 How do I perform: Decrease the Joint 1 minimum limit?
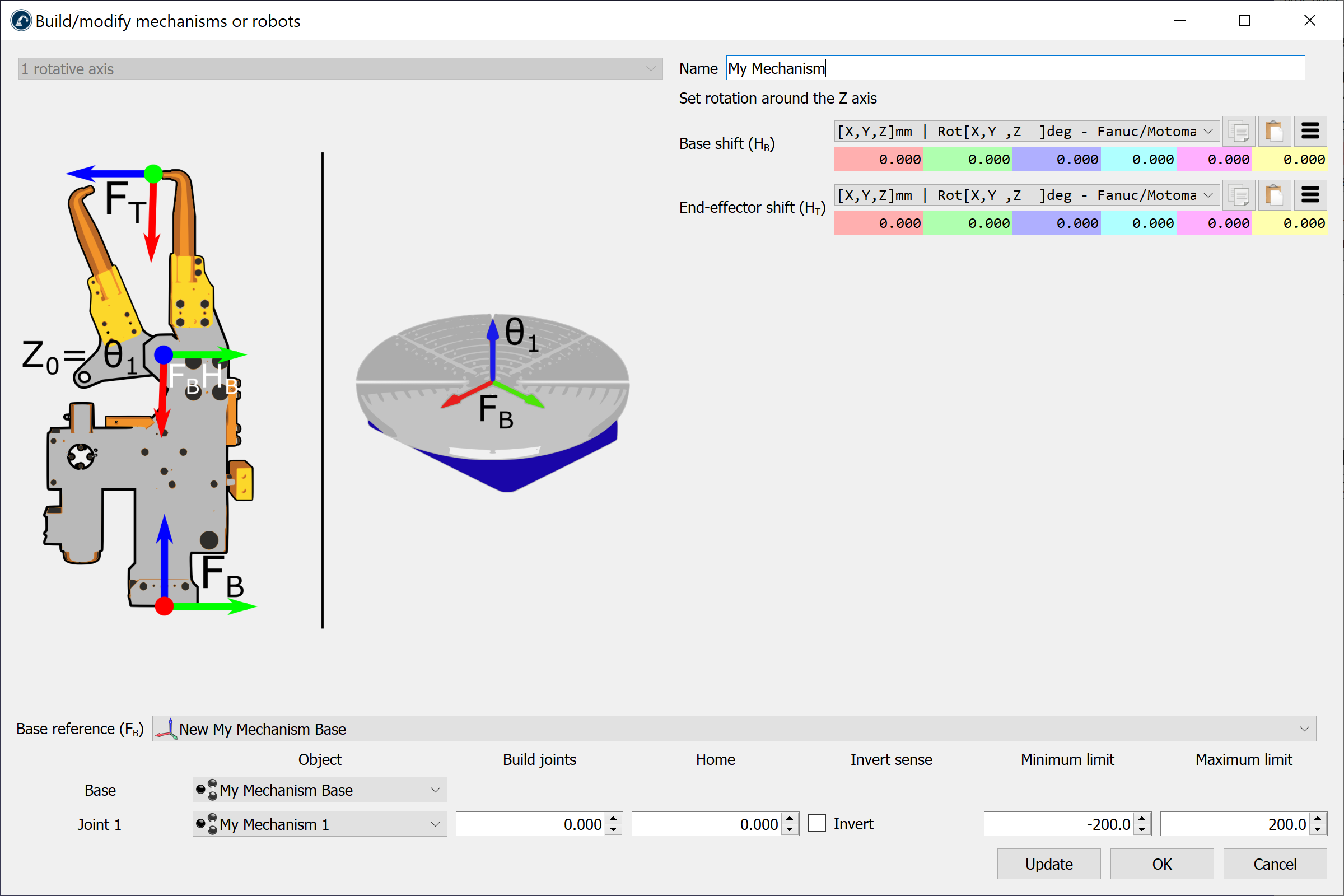[1142, 829]
